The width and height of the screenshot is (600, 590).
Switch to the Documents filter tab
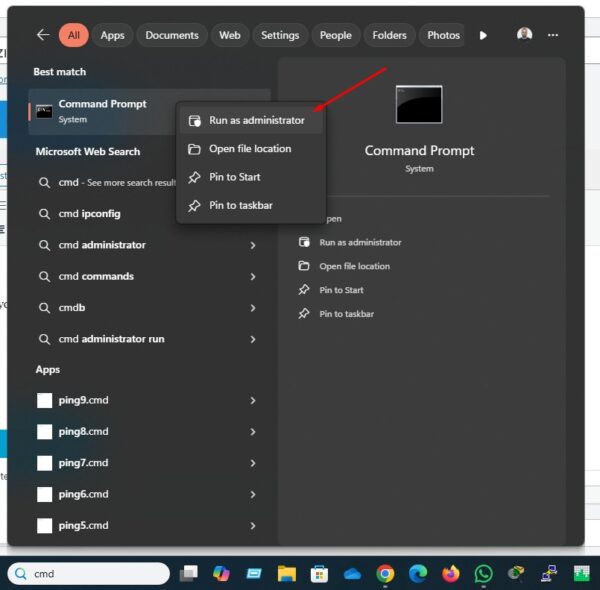coord(172,35)
